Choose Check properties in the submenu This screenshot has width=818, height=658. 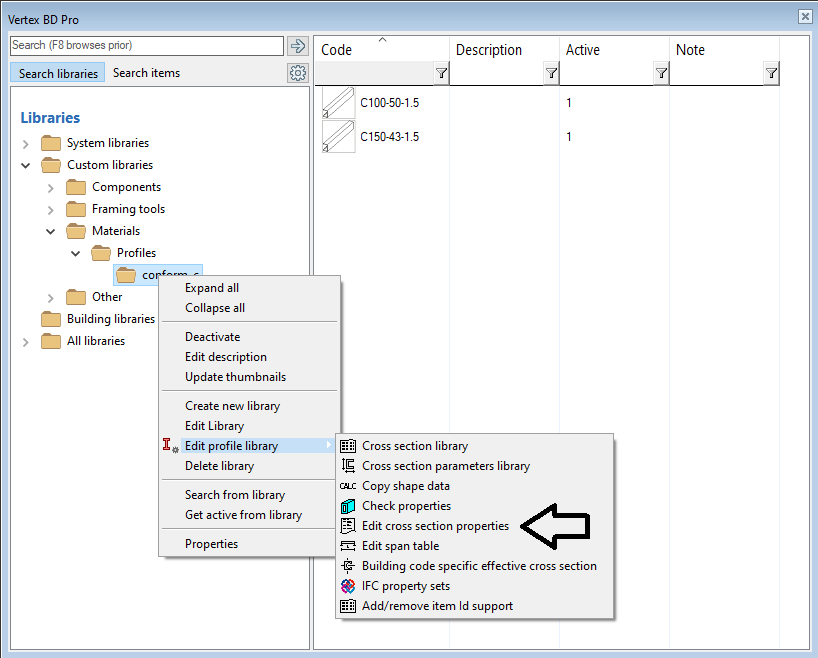pyautogui.click(x=406, y=506)
